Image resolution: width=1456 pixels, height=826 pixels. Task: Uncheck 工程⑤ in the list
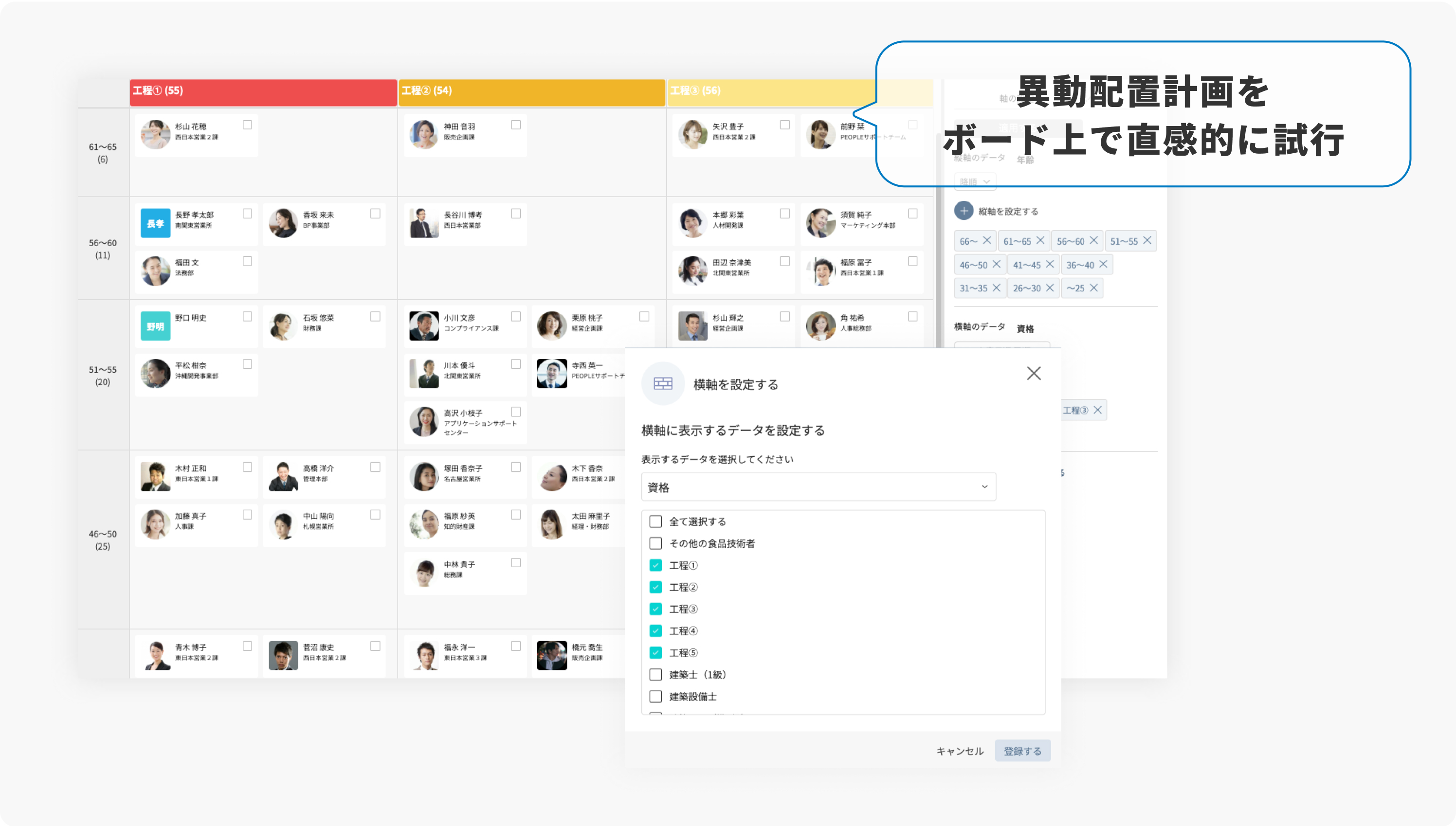pyautogui.click(x=655, y=652)
